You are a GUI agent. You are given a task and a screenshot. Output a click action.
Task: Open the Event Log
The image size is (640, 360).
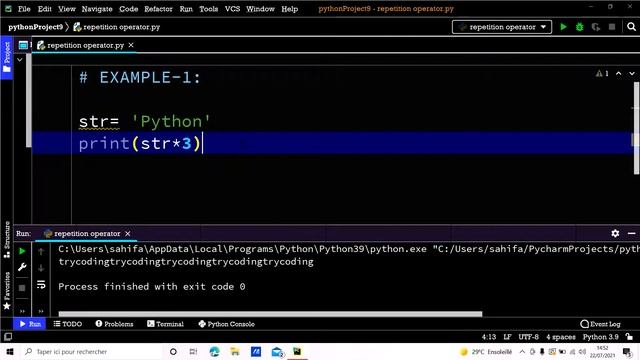click(600, 324)
